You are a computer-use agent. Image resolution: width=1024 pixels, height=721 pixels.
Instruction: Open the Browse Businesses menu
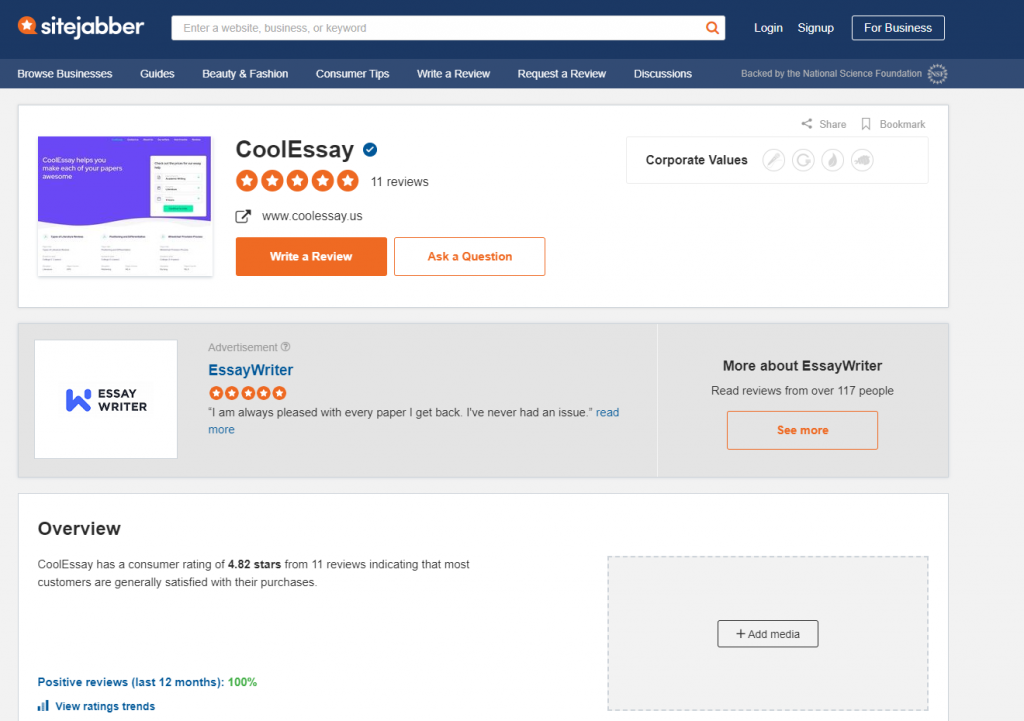tap(65, 74)
